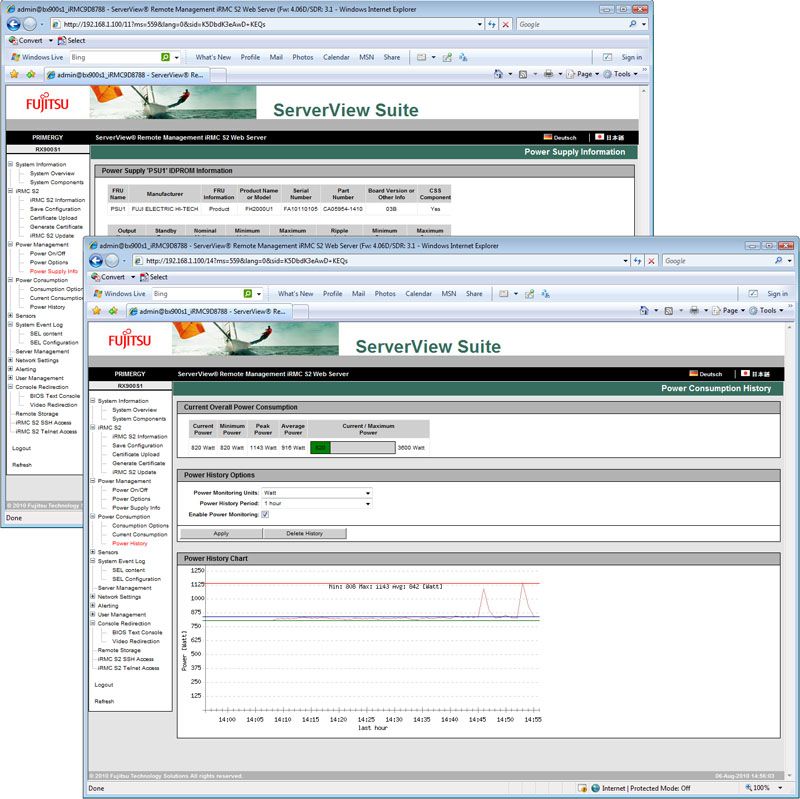Viewport: 800px width, 799px height.
Task: Open Video Redirection in rear window tree
Action: 54,405
